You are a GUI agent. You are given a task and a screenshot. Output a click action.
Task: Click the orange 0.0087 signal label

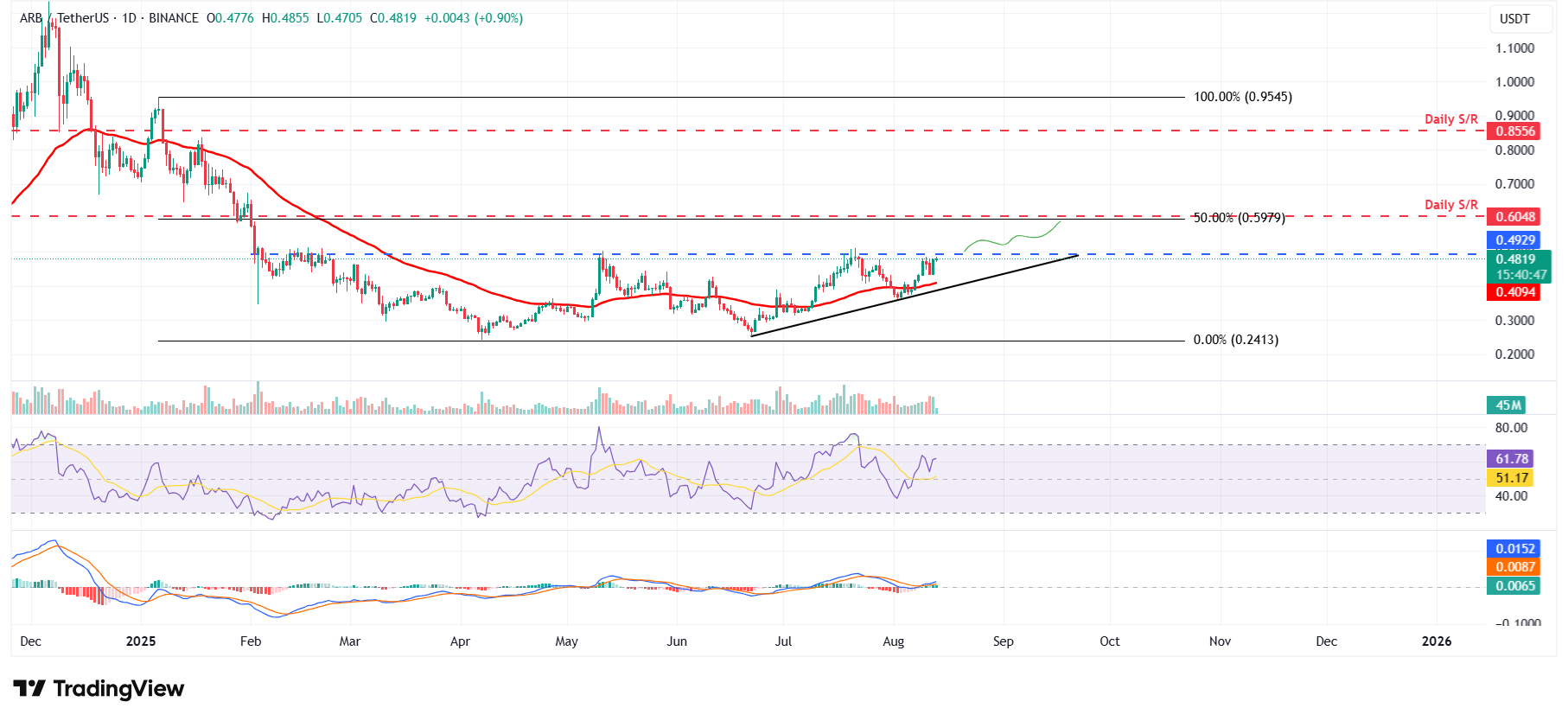click(x=1515, y=567)
